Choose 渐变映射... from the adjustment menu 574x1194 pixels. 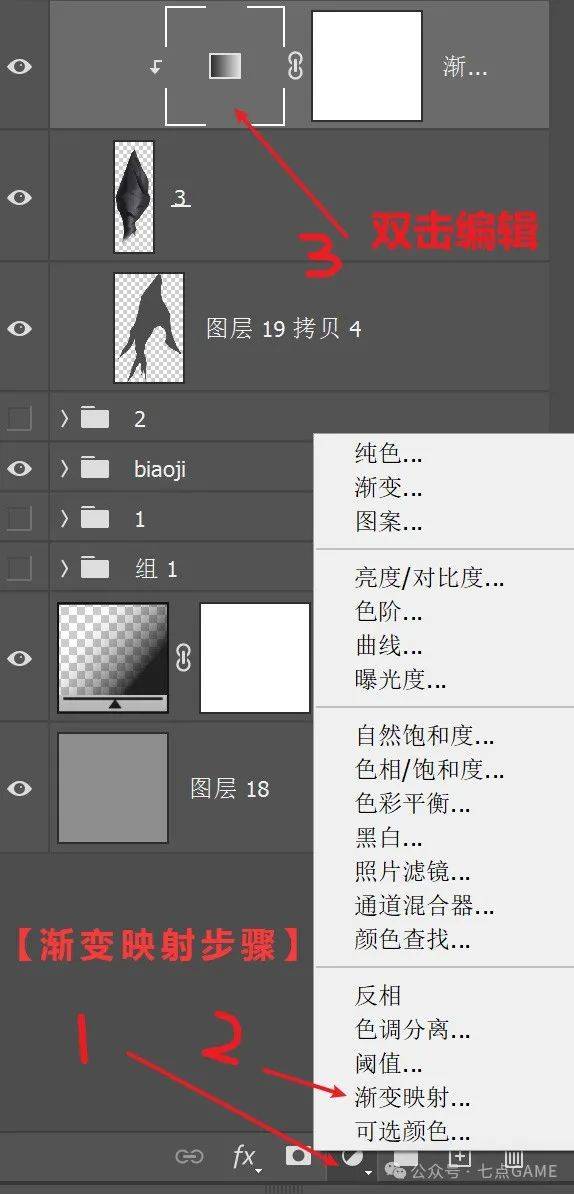[412, 1097]
